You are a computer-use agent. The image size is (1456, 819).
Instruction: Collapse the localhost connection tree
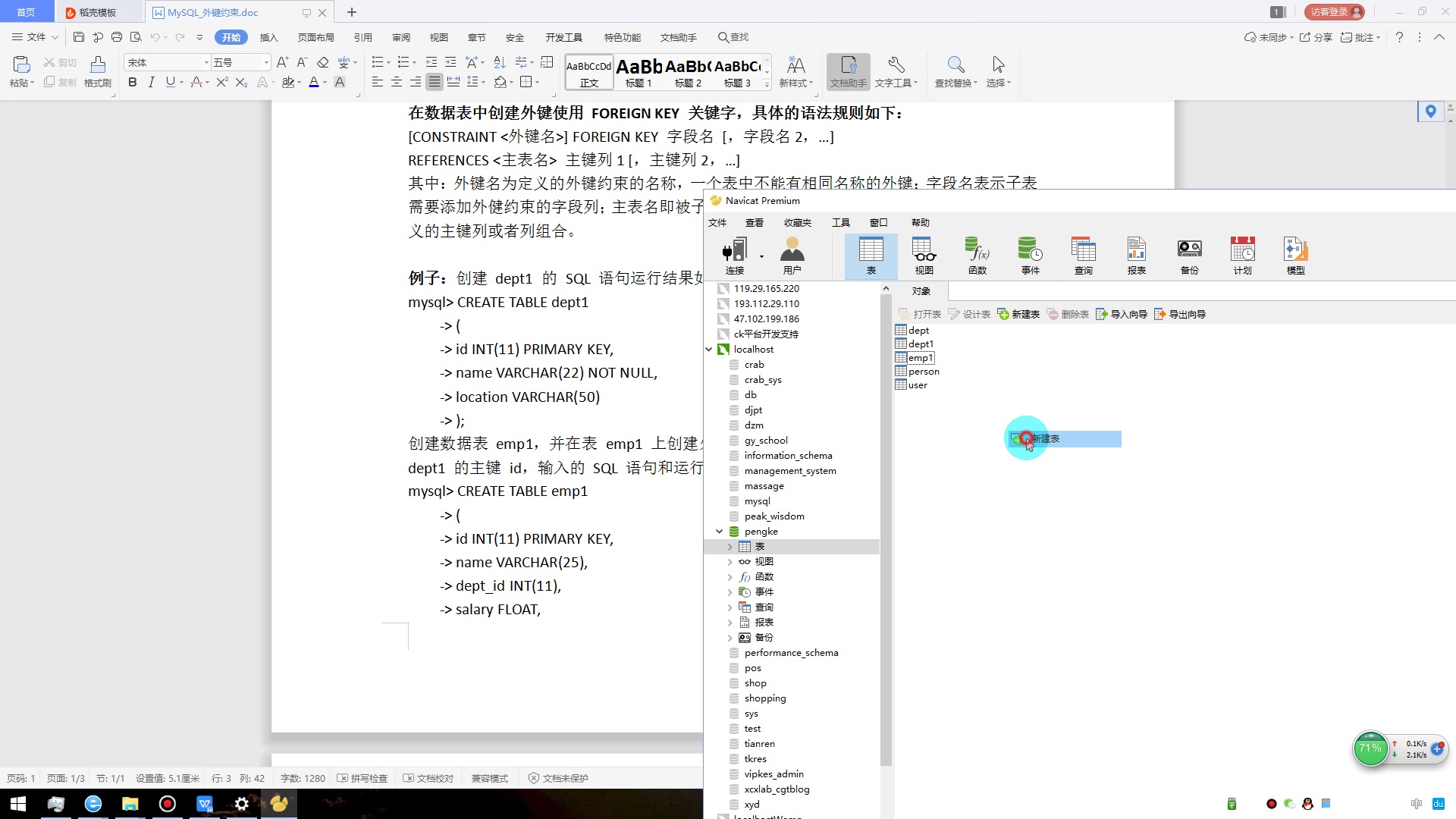(710, 349)
